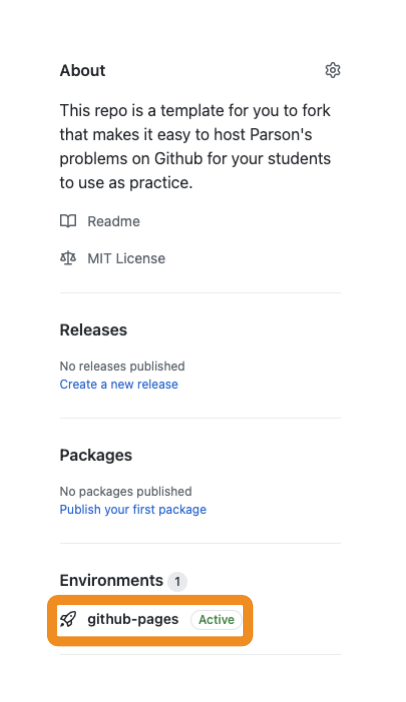Click the repo description paragraph text
The image size is (406, 702).
195,146
